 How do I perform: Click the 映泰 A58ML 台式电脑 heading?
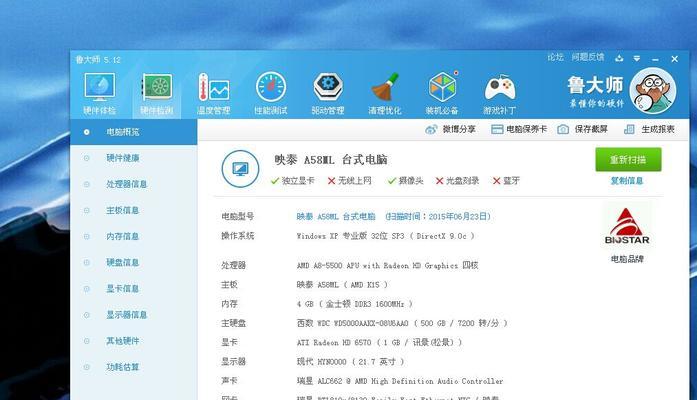(x=331, y=160)
